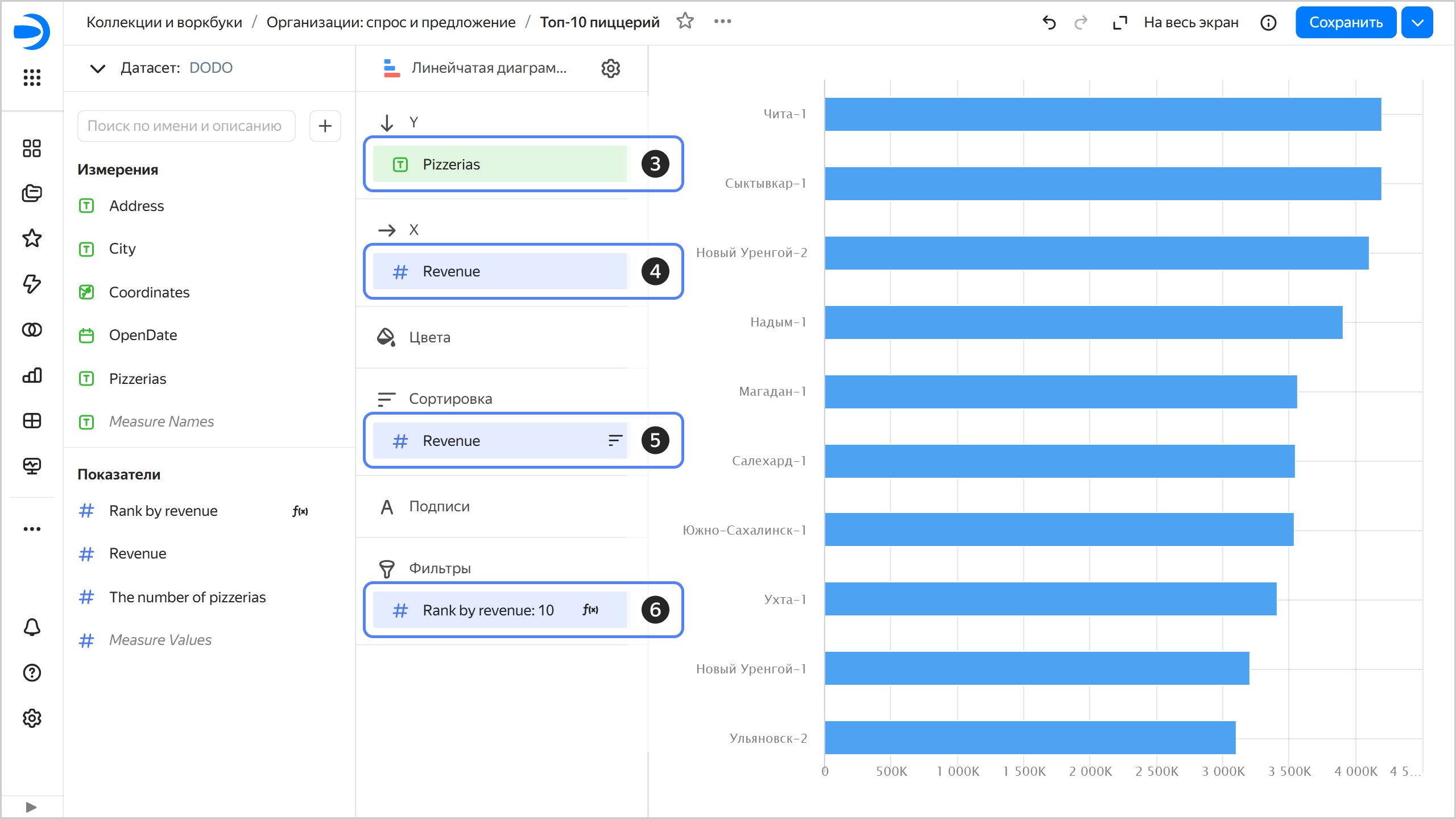1456x819 pixels.
Task: Toggle sort direction on Revenue sorting
Action: [x=615, y=441]
